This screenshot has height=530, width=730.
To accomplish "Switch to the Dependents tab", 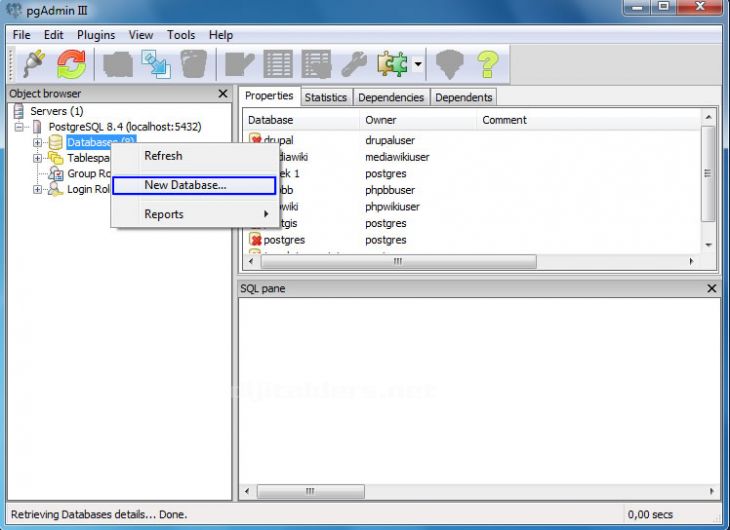I will point(464,97).
